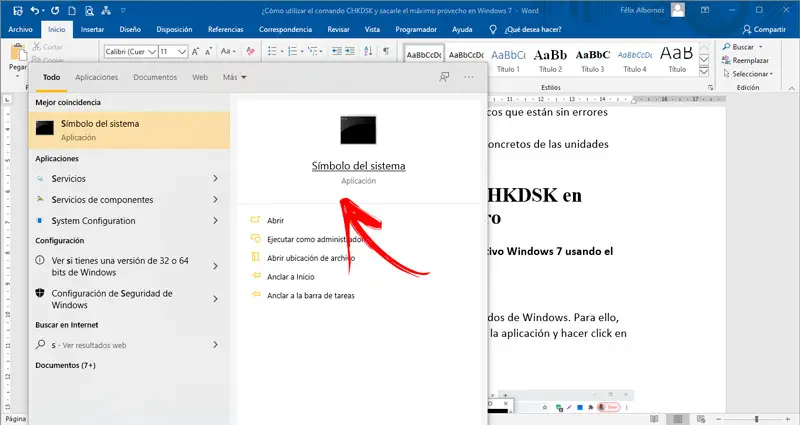Apply the Título 1 style

508,60
